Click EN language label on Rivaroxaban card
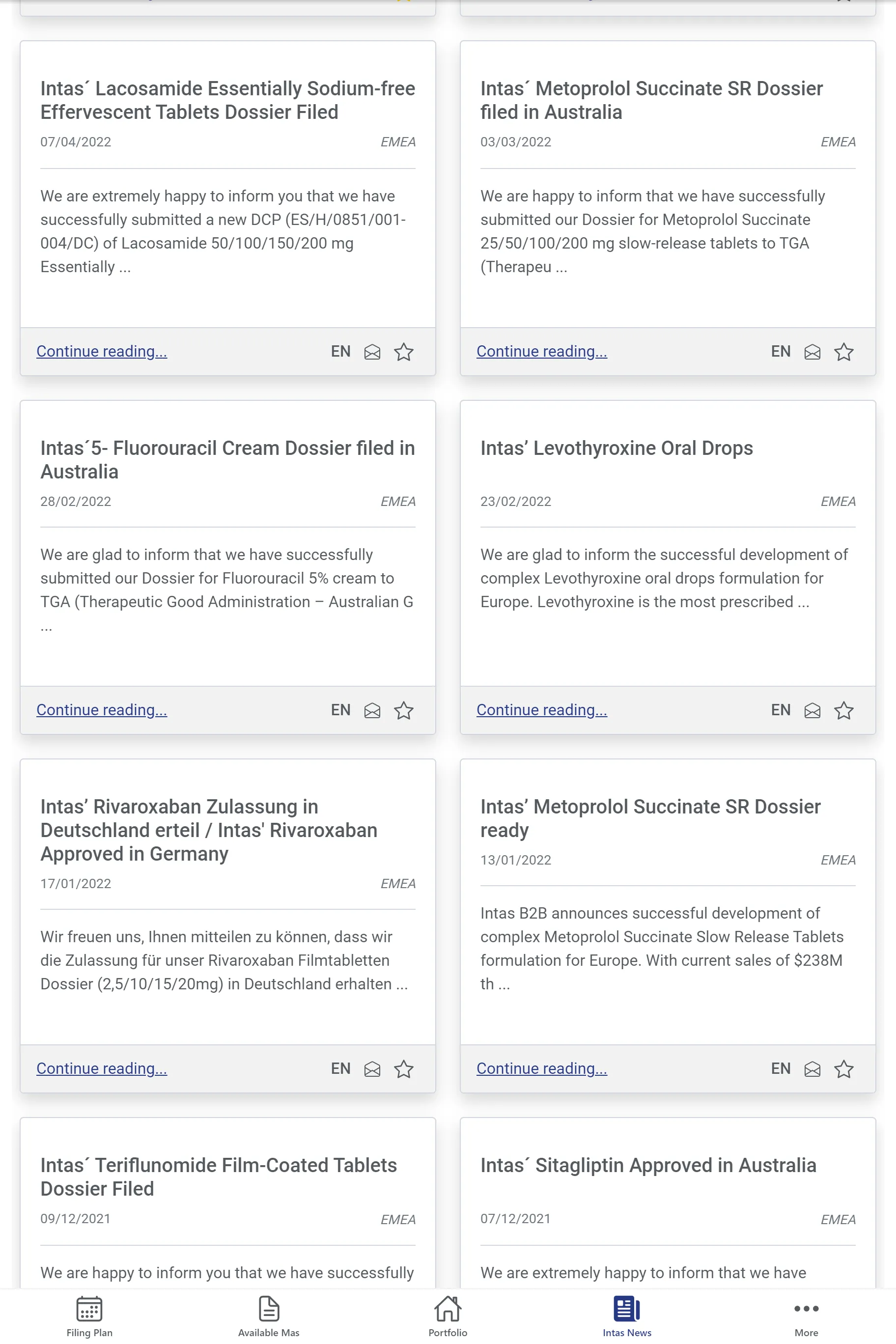The image size is (896, 1344). click(340, 1068)
